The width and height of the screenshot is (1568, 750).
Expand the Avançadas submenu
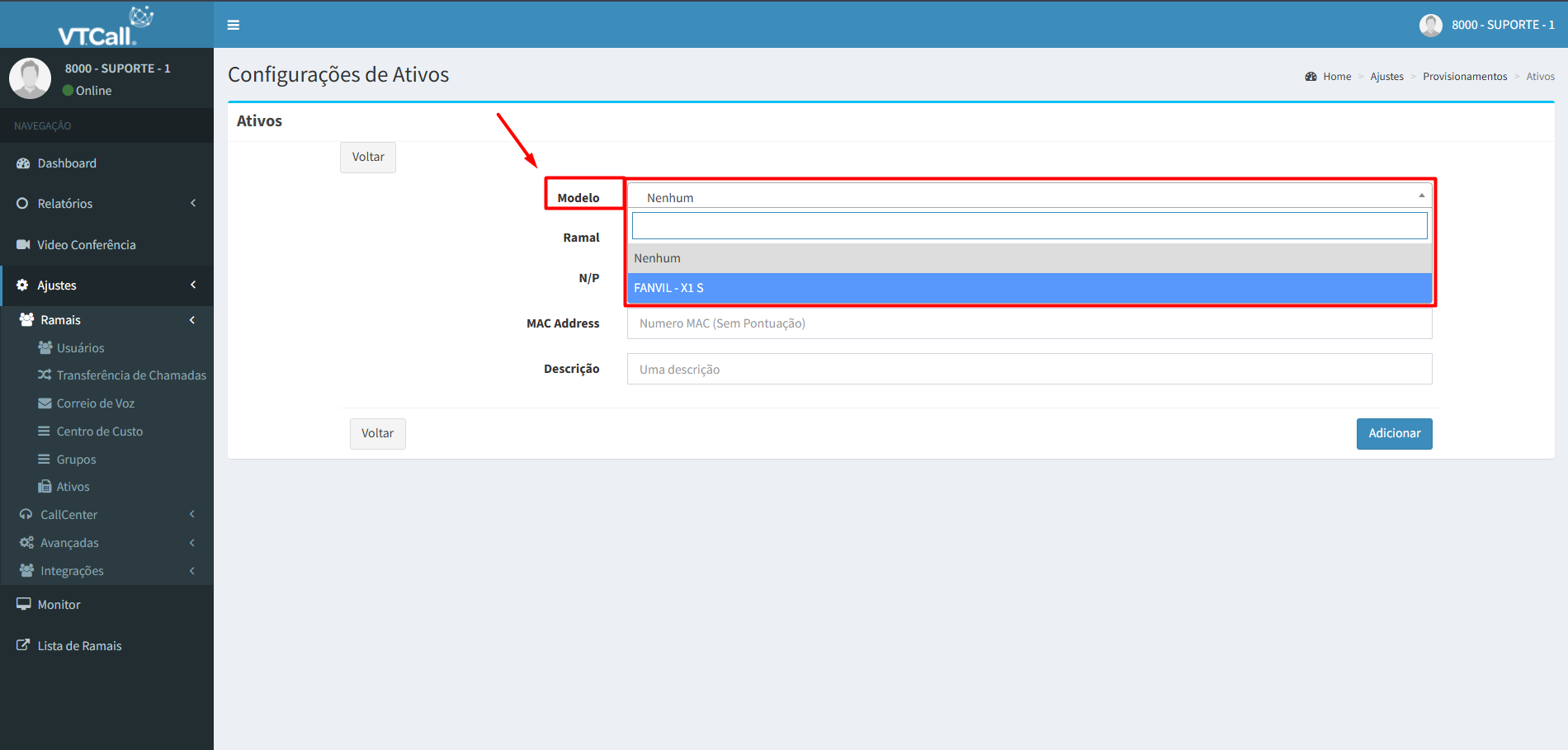[x=69, y=543]
